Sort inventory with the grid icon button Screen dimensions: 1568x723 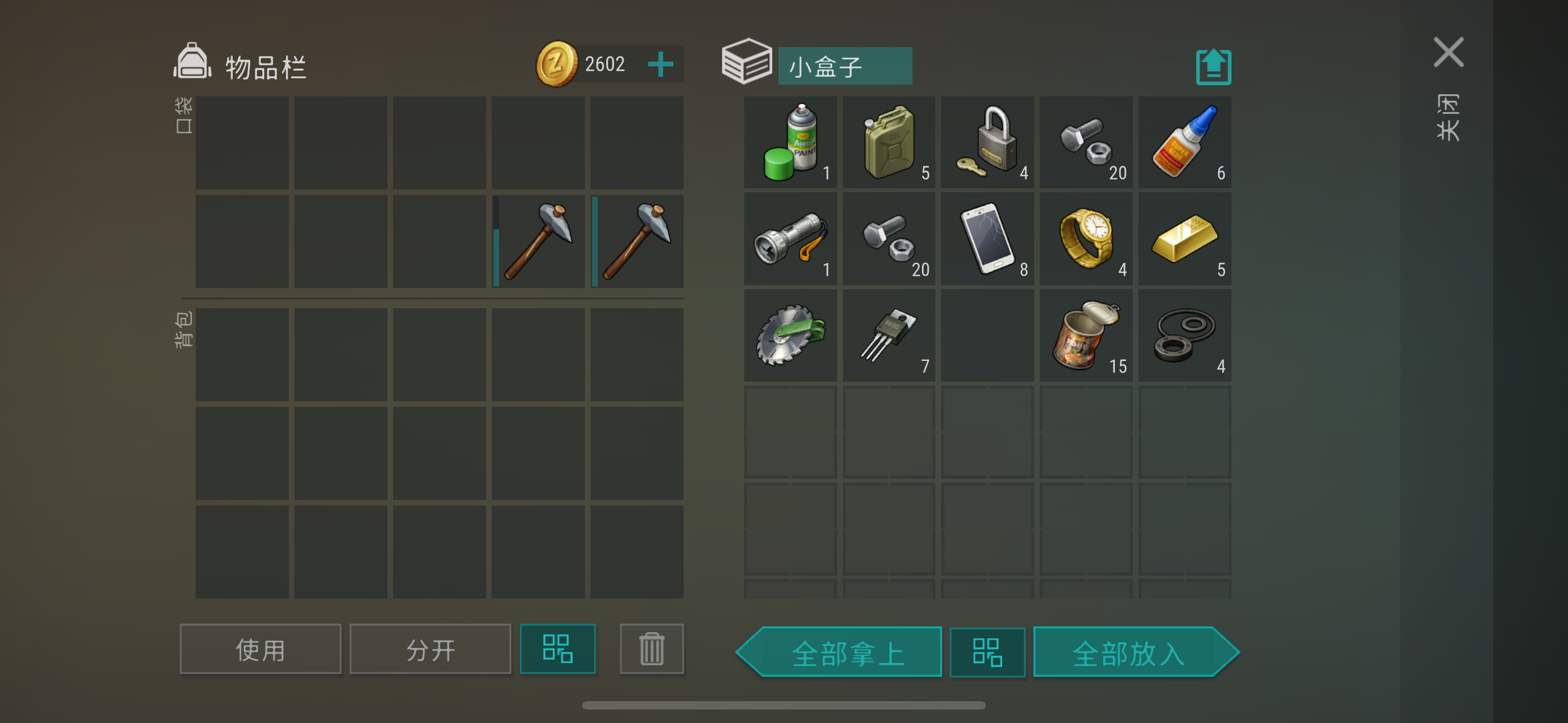tap(557, 649)
